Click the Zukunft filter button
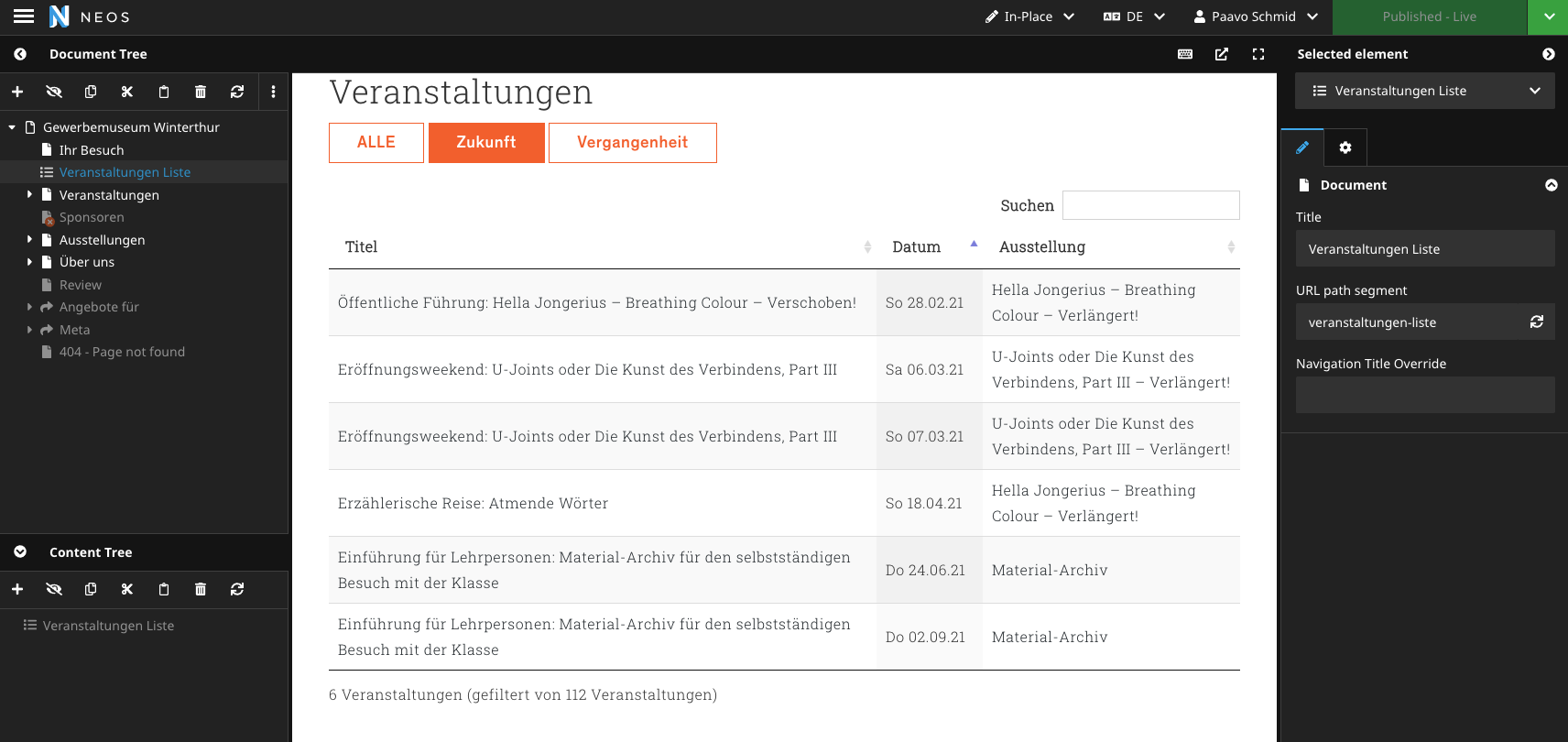Image resolution: width=1568 pixels, height=742 pixels. tap(486, 143)
